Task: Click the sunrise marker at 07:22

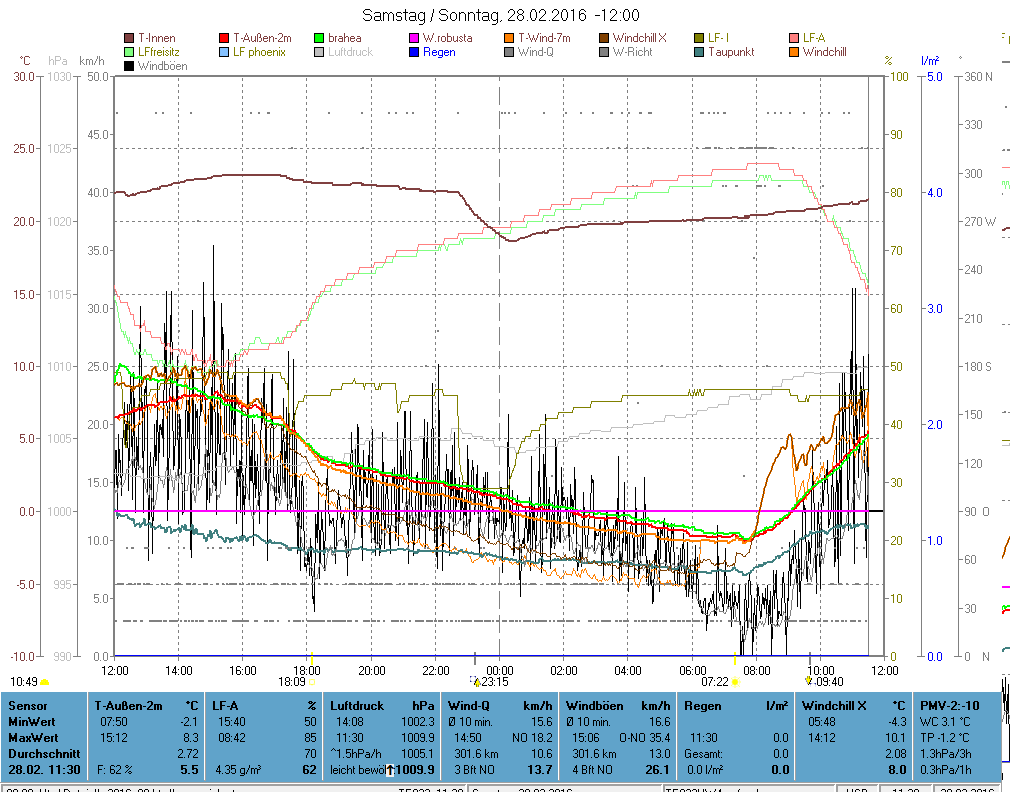Action: [735, 681]
